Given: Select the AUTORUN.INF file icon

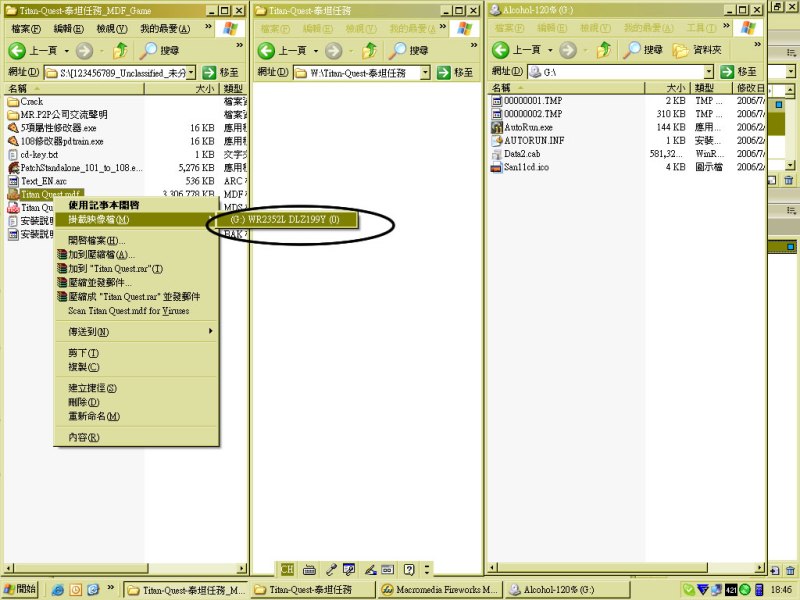Looking at the screenshot, I should tap(496, 140).
